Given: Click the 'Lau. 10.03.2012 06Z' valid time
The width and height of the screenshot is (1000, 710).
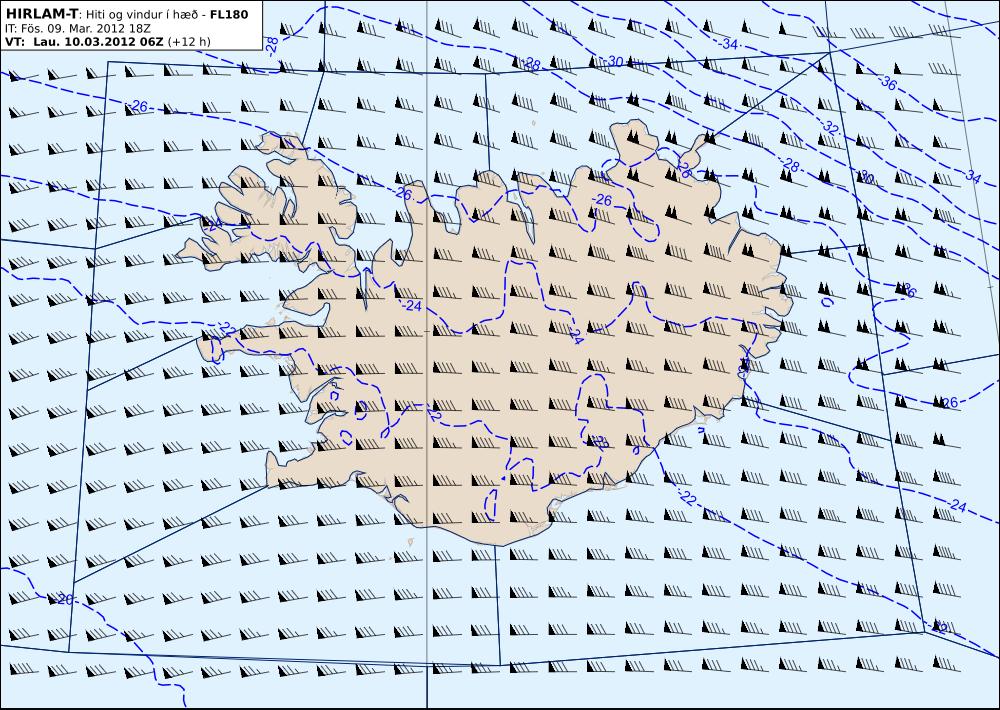Looking at the screenshot, I should point(98,41).
